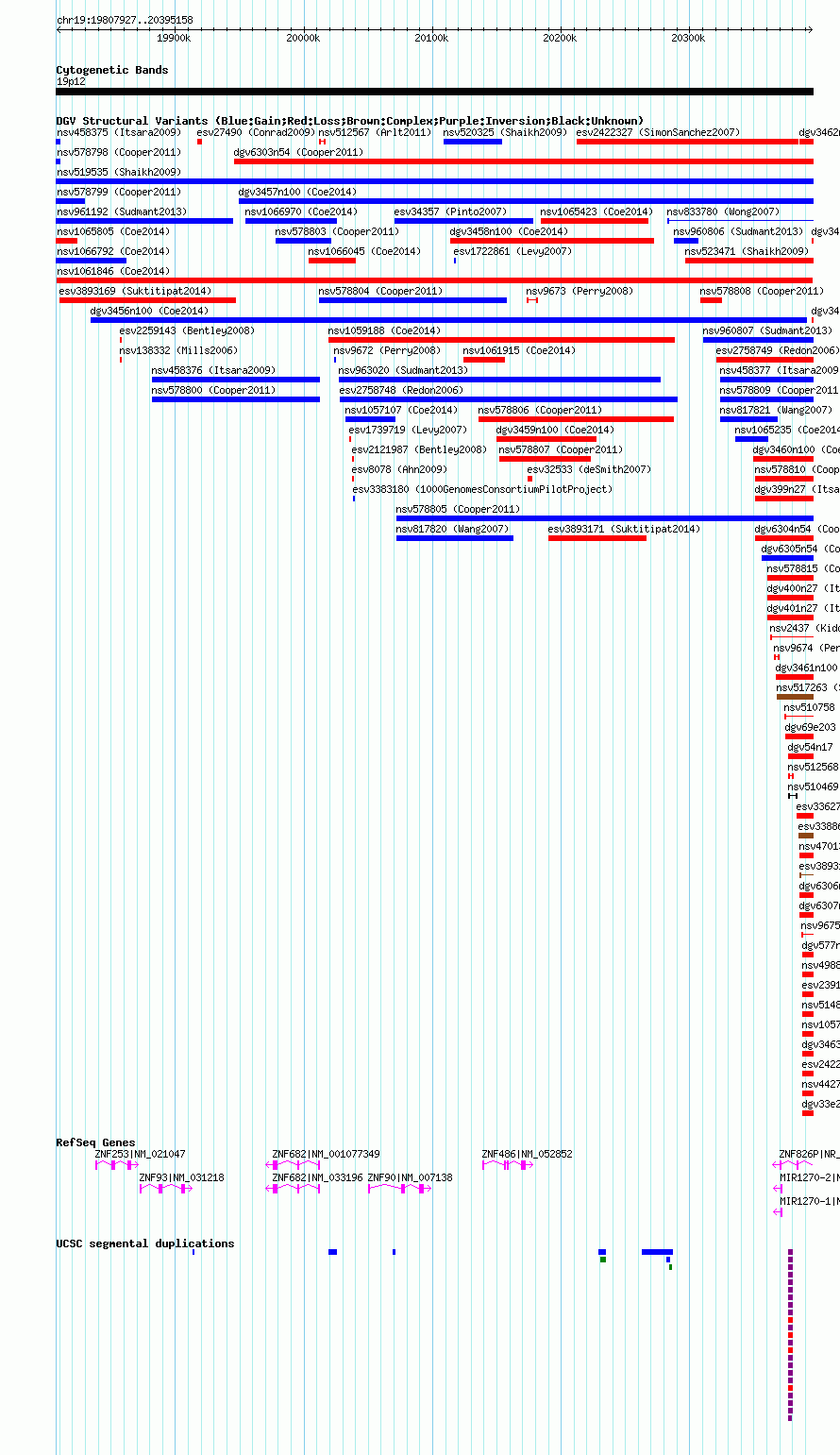This screenshot has height=1455, width=840.
Task: Select the ZNF682|NM_001077349 gene label
Action: (x=327, y=1154)
